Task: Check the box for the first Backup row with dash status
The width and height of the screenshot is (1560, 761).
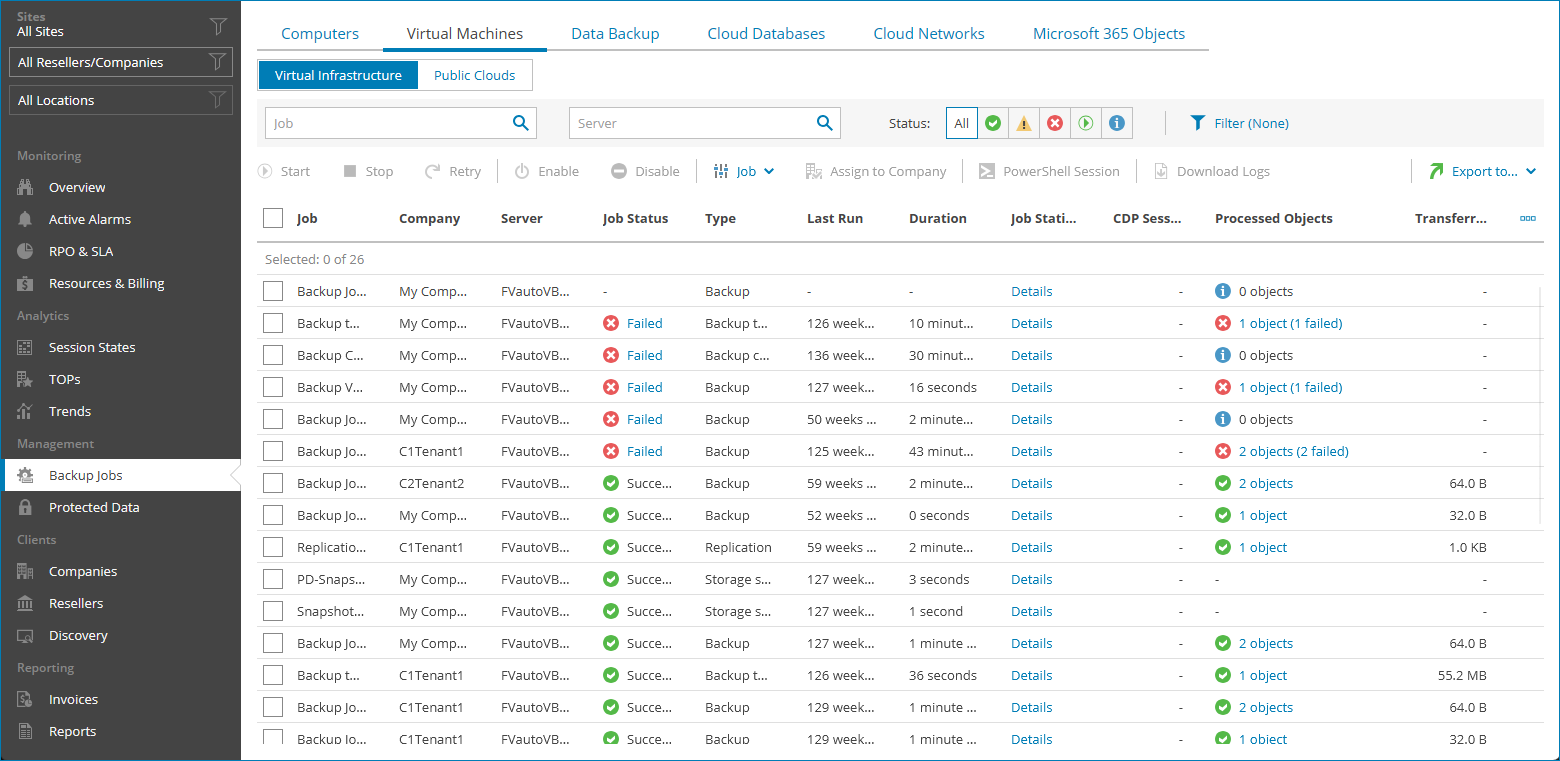Action: click(273, 291)
